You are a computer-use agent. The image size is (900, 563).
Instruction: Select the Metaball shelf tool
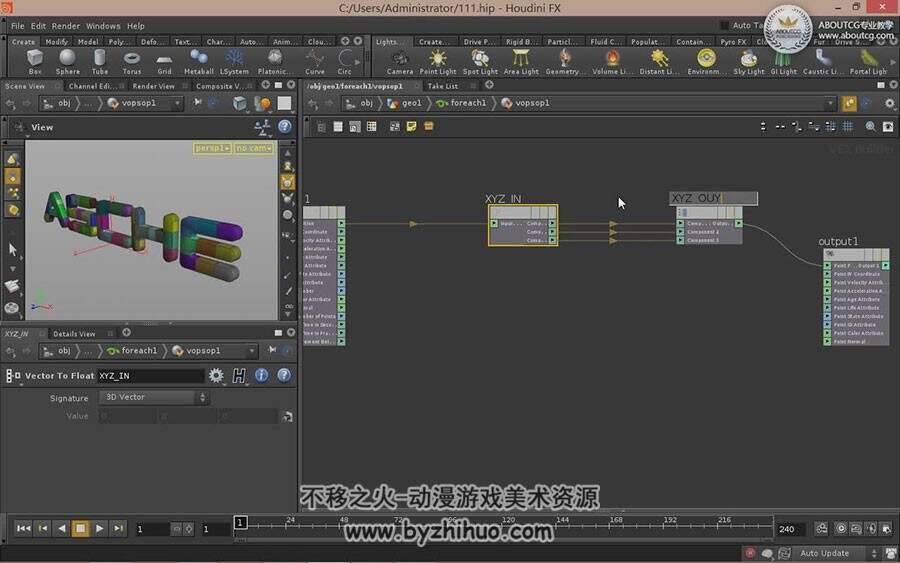(x=199, y=62)
